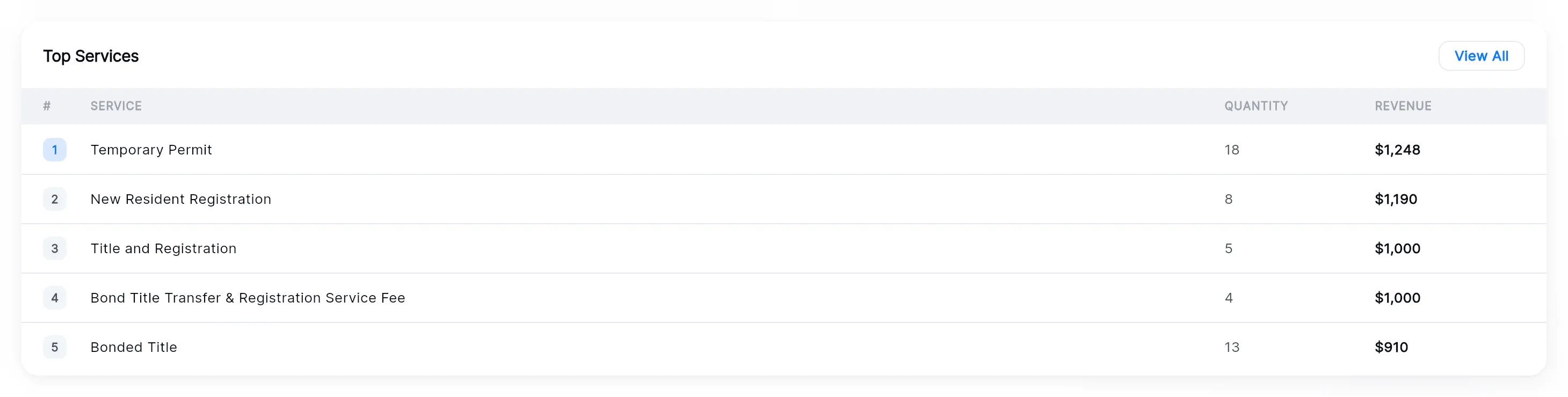This screenshot has height=397, width=1568.
Task: Select the rank 4 badge
Action: pyautogui.click(x=55, y=297)
